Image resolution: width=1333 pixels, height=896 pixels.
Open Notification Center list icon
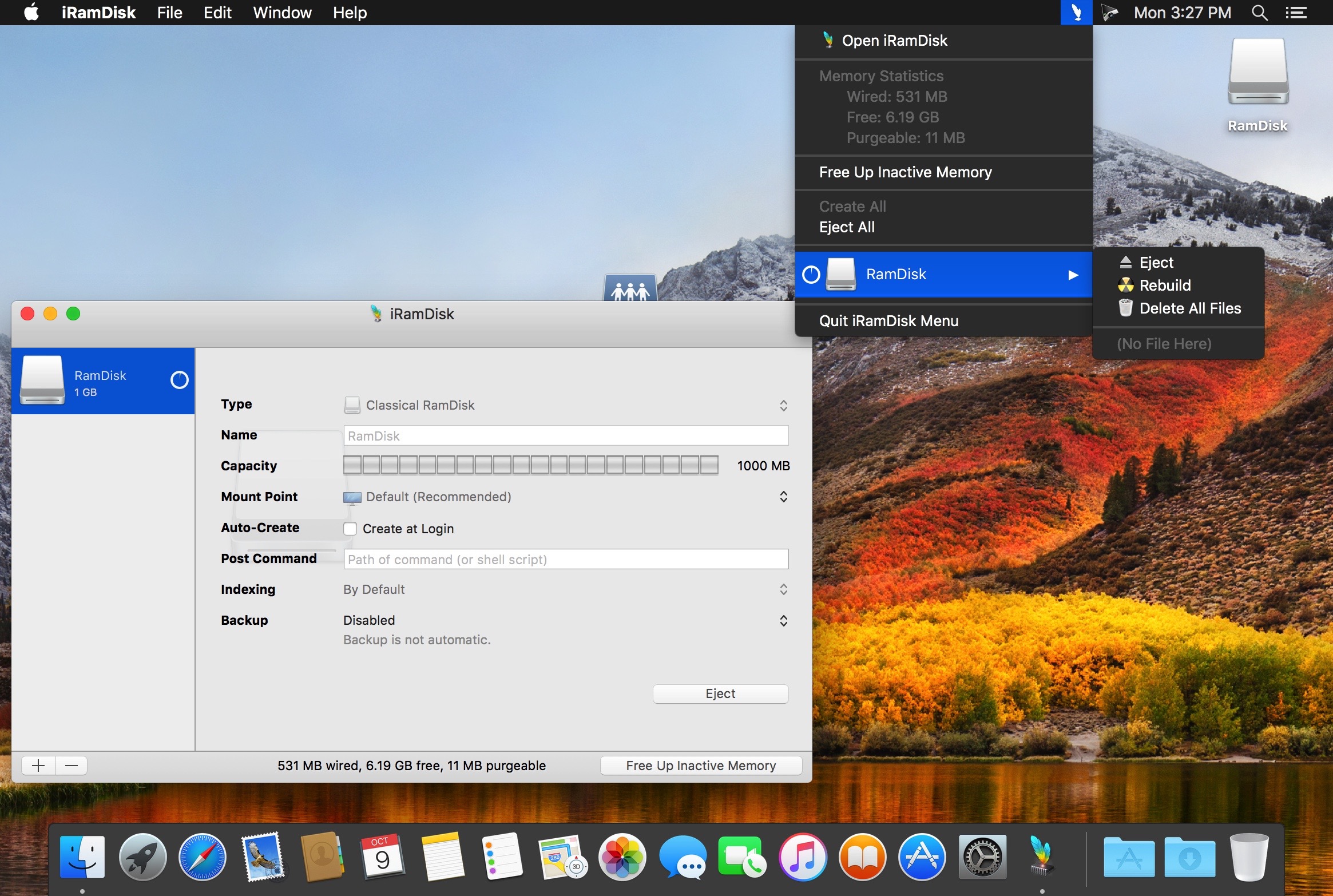point(1296,13)
